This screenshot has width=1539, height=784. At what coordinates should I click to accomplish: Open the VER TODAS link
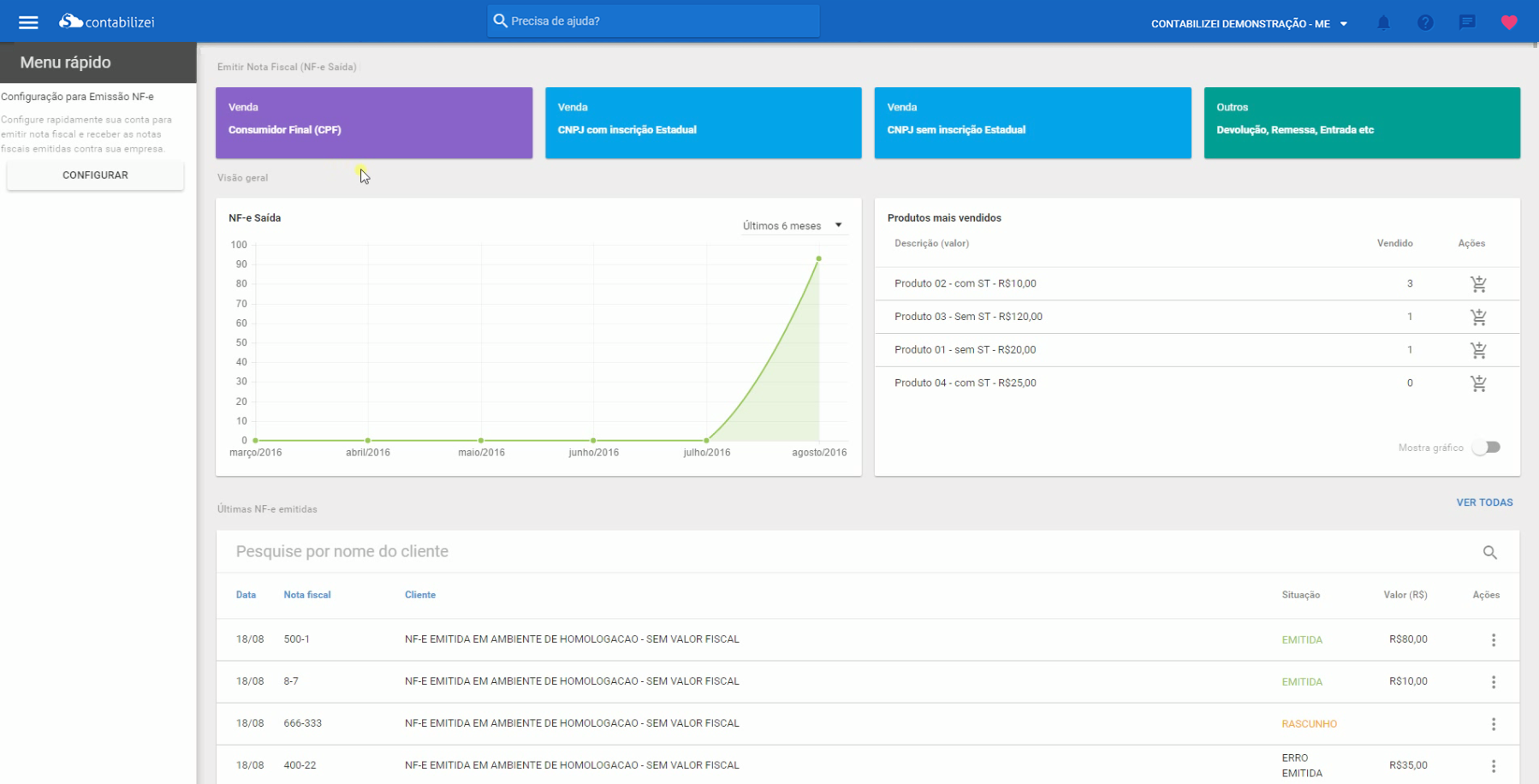click(1484, 502)
